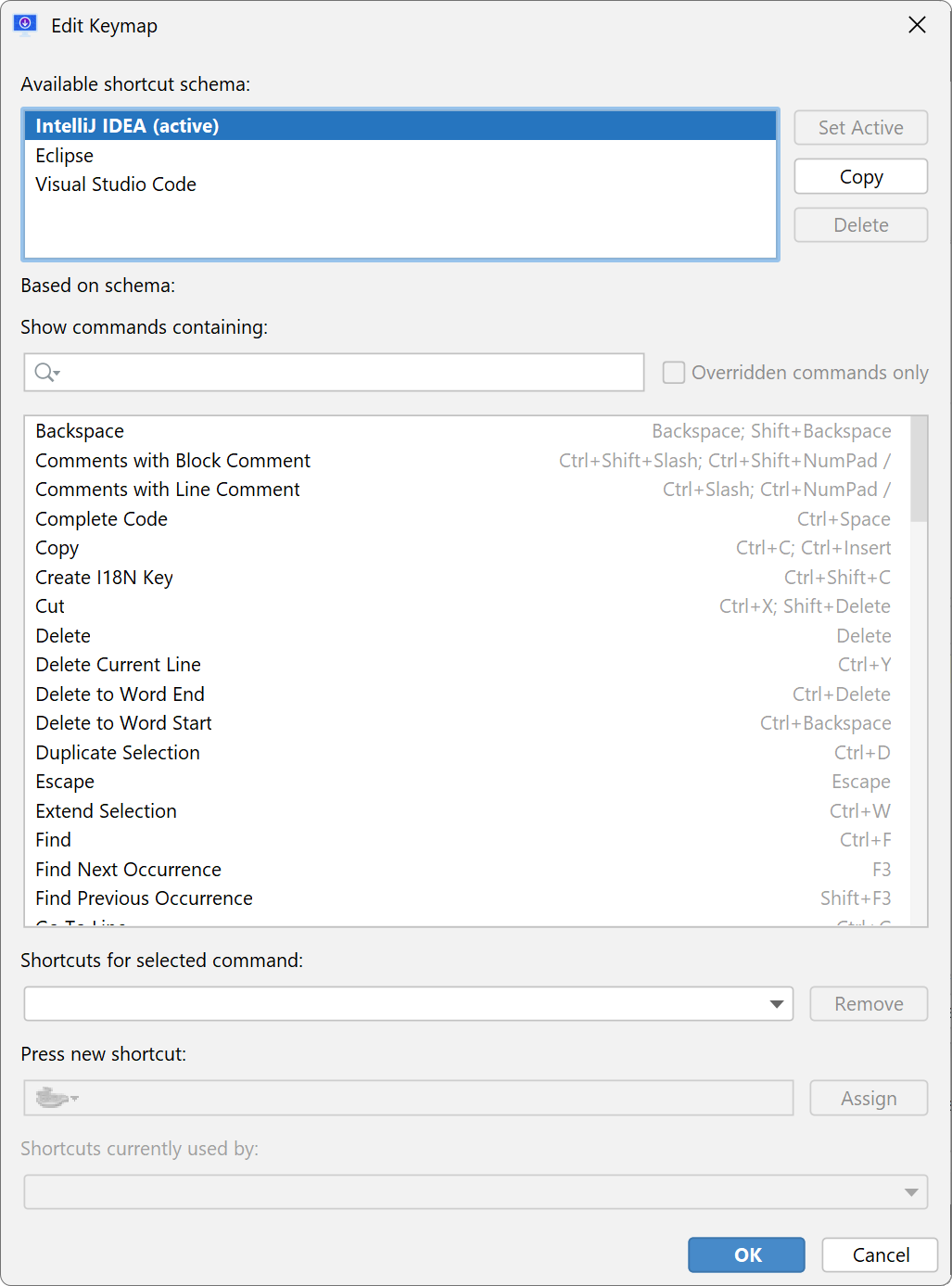Select Find Previous Occurrence command

coord(467,898)
